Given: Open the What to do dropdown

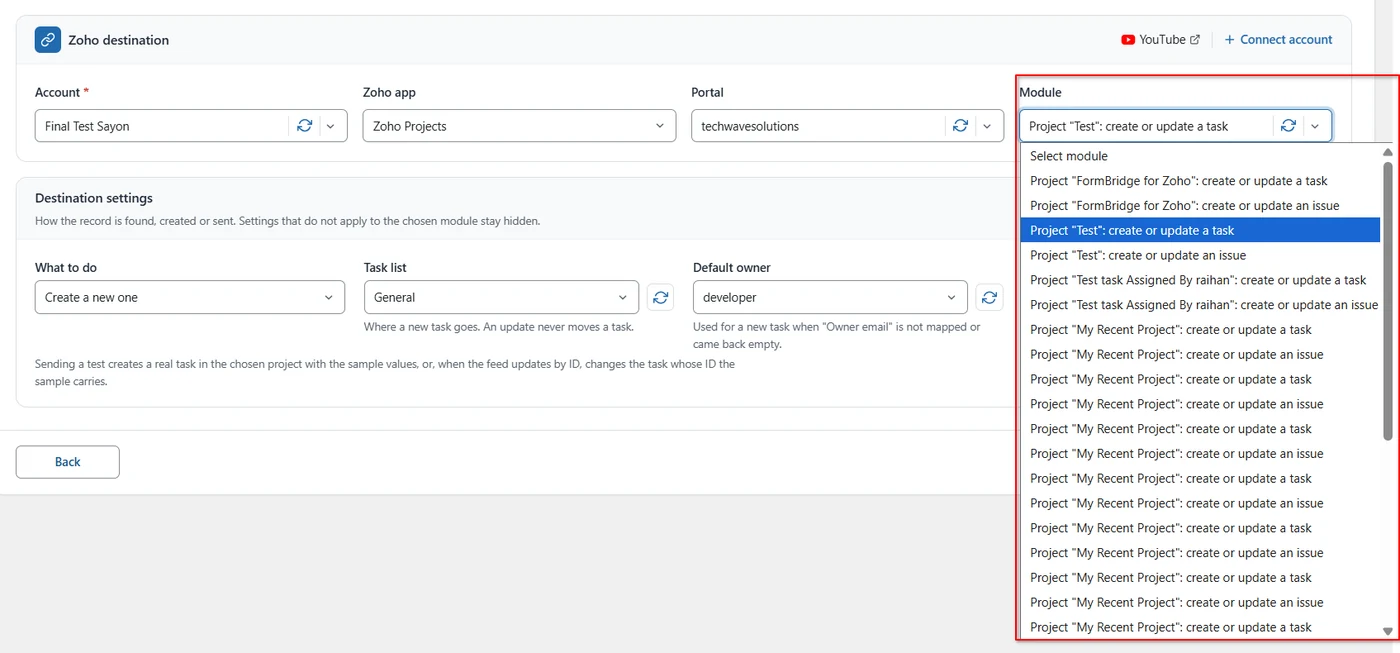Looking at the screenshot, I should 190,297.
